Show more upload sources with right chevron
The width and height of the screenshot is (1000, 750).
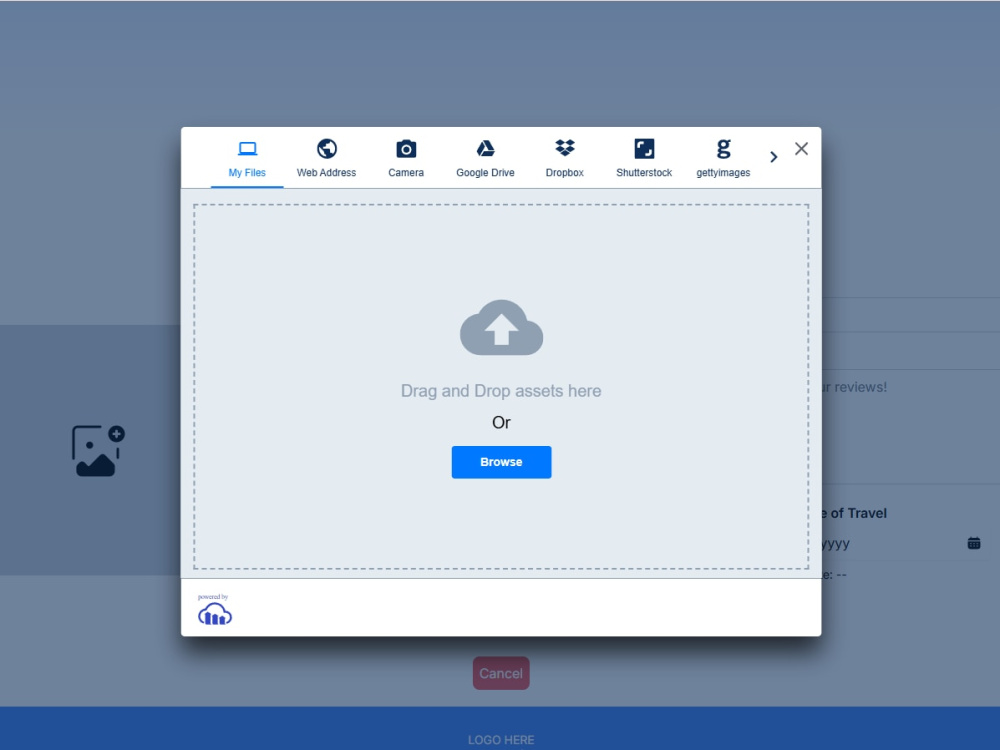pos(774,157)
